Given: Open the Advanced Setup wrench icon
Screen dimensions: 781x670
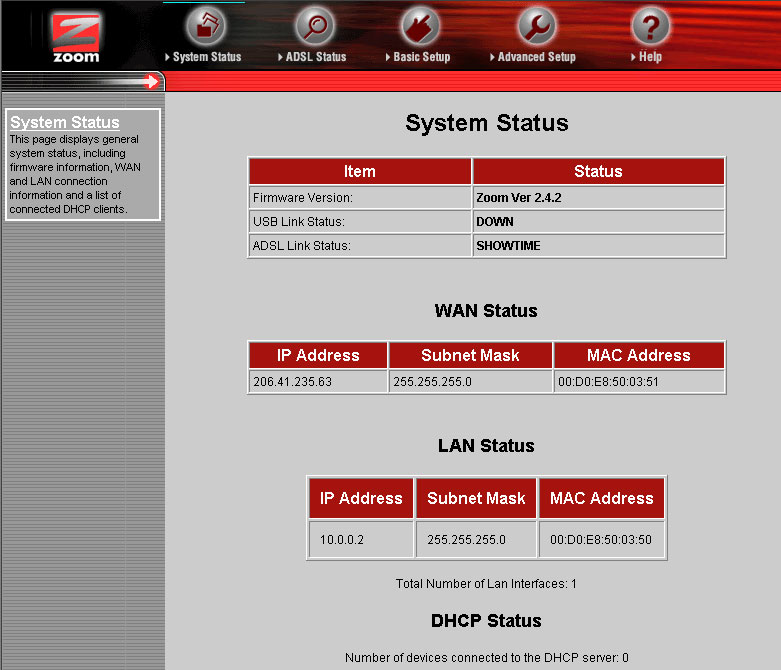Looking at the screenshot, I should click(x=536, y=26).
